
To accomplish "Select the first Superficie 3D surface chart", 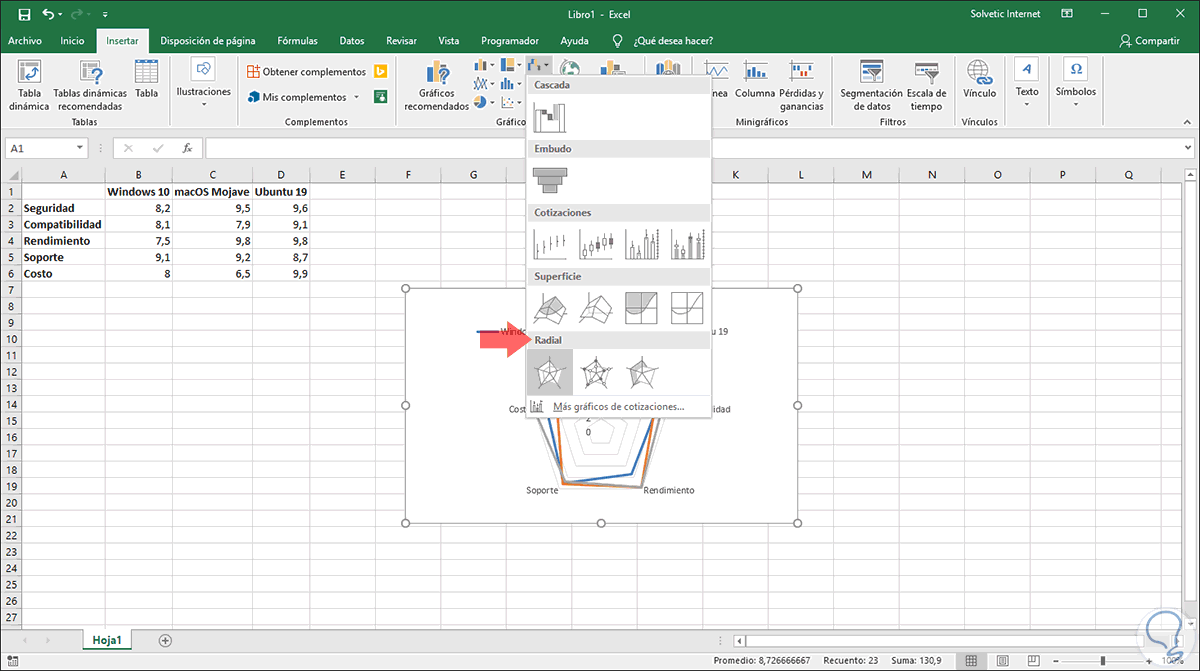I will (x=549, y=308).
